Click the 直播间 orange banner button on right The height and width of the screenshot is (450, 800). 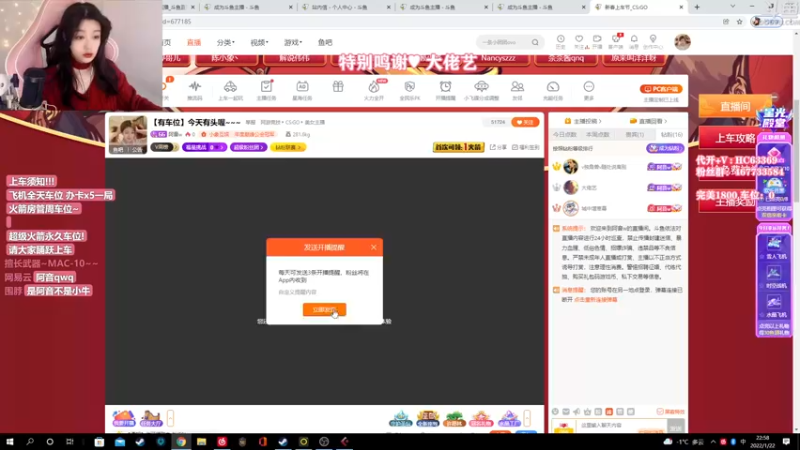735,106
